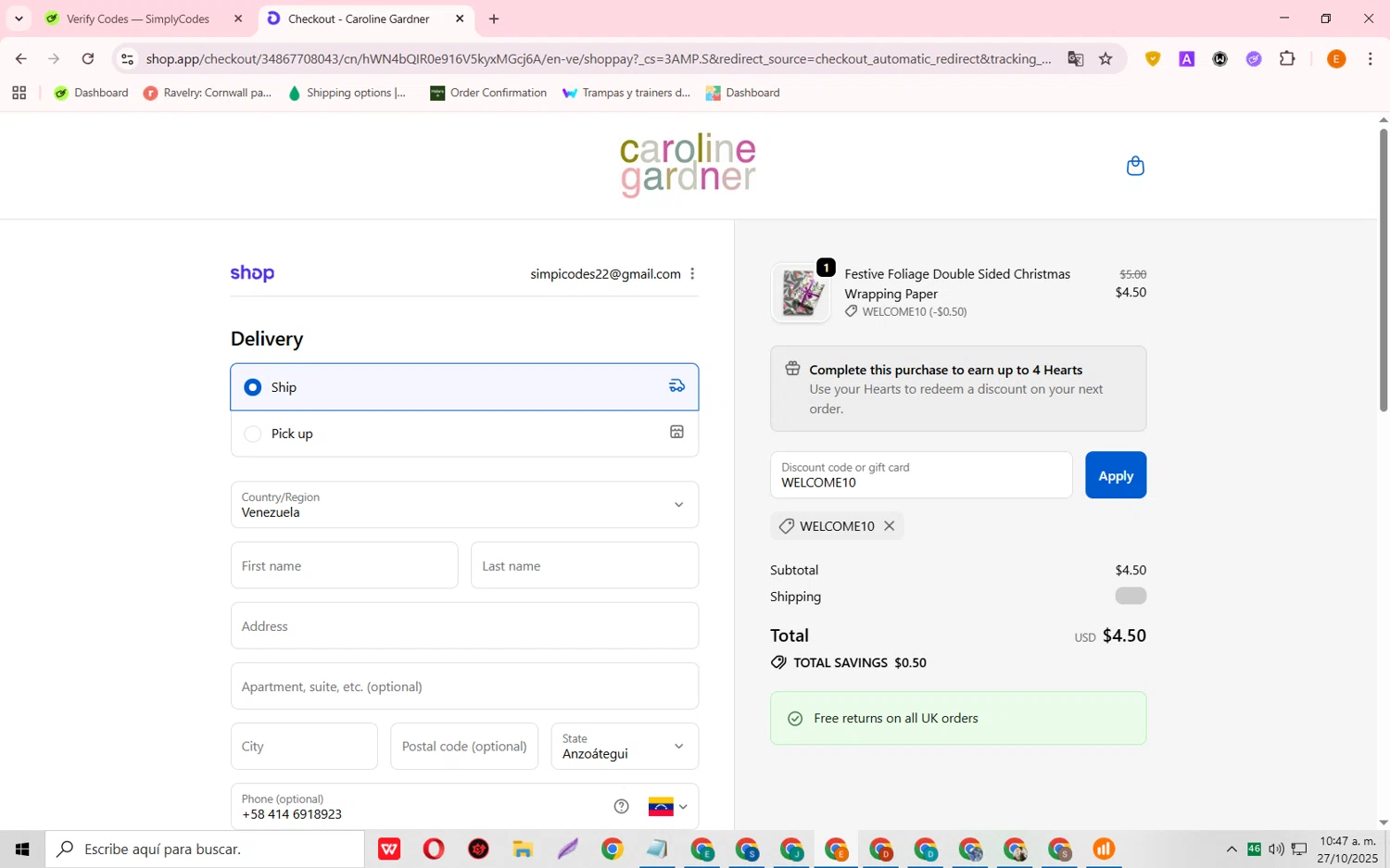Screen dimensions: 1390x868
Task: Click the shipping truck icon in the Ship option
Action: tap(677, 386)
